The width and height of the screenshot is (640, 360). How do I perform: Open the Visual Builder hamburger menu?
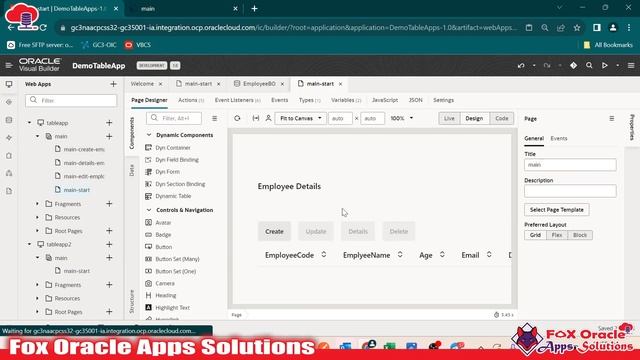[9, 65]
